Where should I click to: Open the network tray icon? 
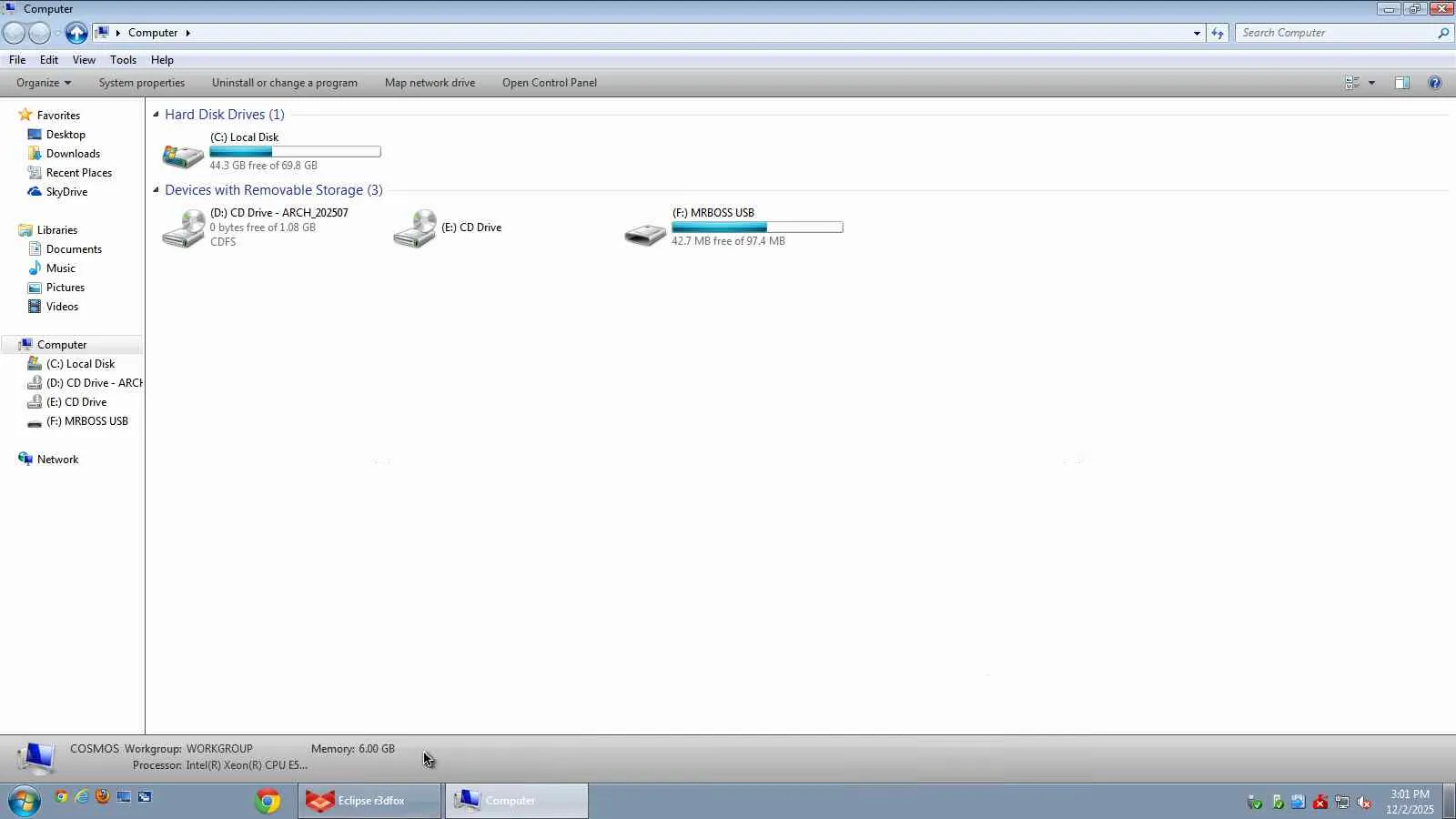[1342, 802]
